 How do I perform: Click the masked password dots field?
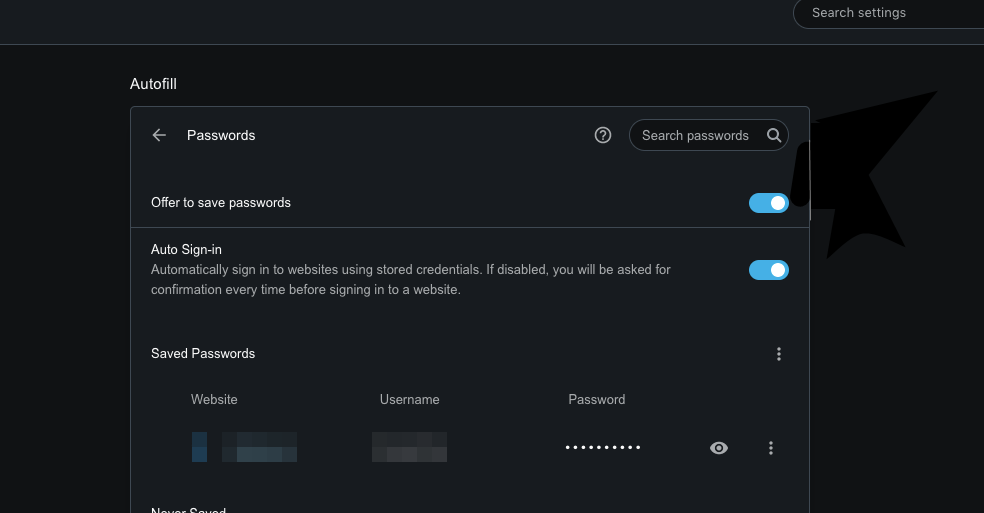coord(602,448)
